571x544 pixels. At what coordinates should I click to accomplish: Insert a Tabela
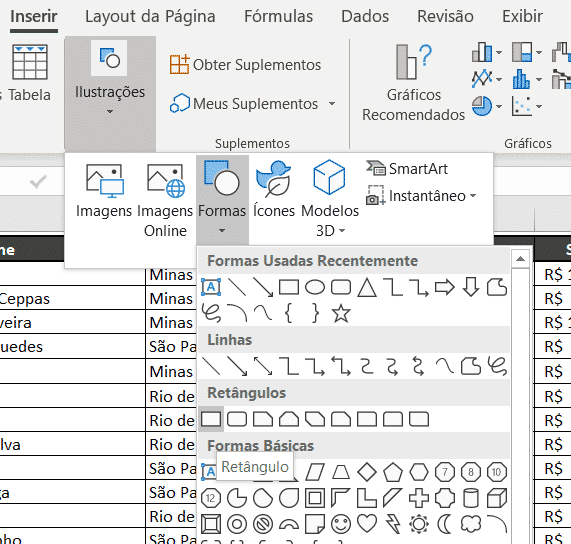(x=29, y=73)
